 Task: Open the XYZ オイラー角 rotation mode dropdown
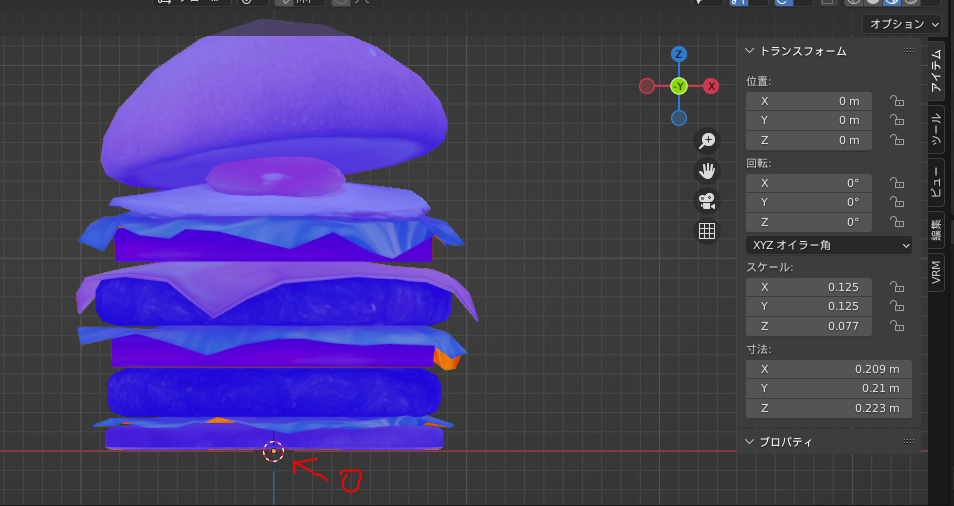(829, 245)
